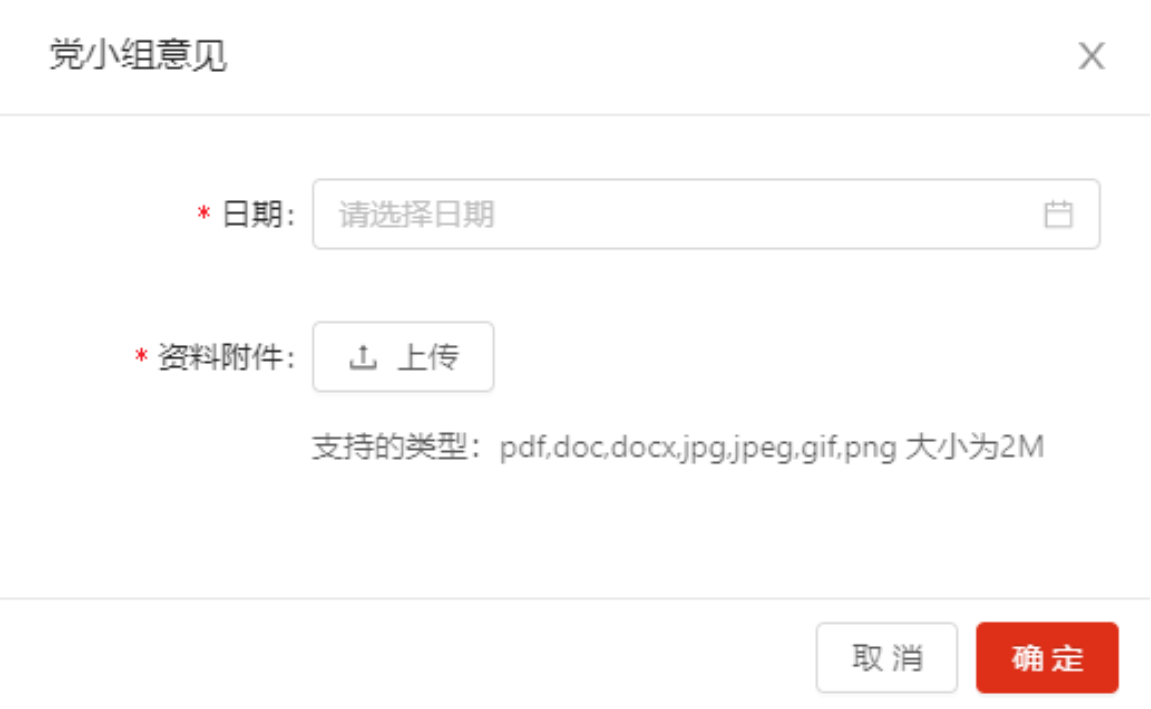Click the red asterisk next to 日期

203,213
